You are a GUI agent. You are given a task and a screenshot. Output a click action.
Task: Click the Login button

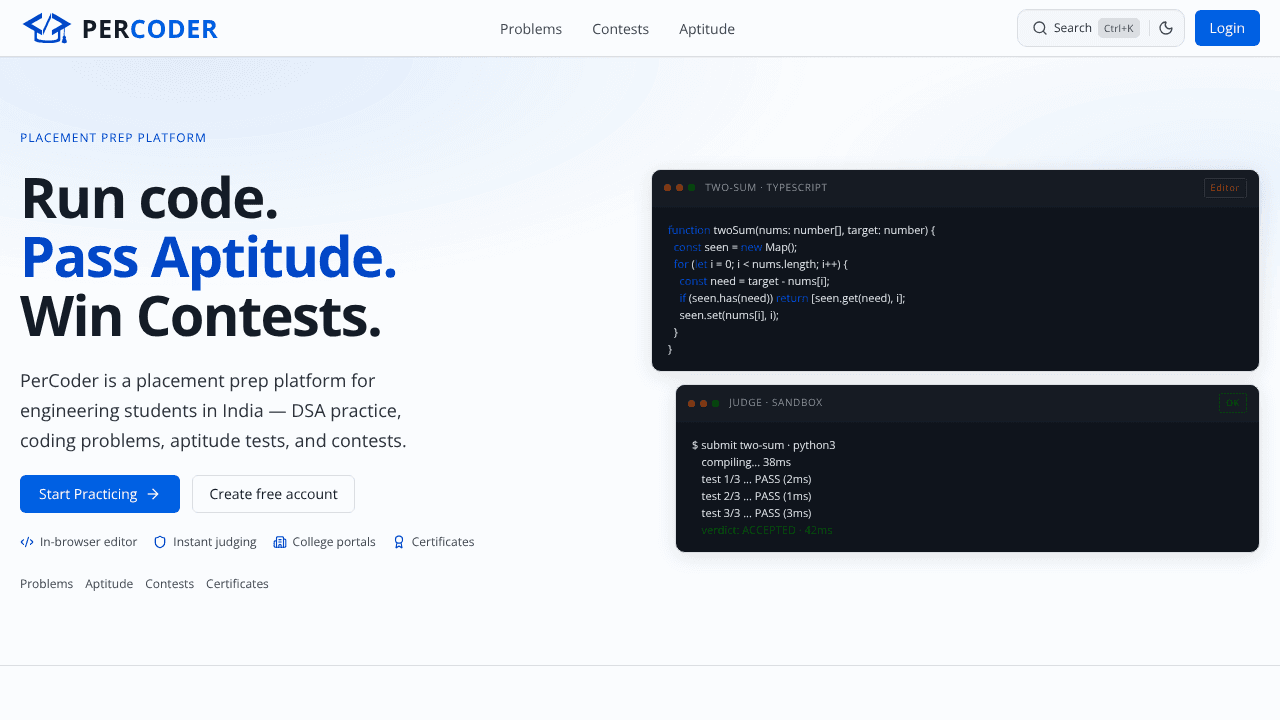coord(1227,28)
